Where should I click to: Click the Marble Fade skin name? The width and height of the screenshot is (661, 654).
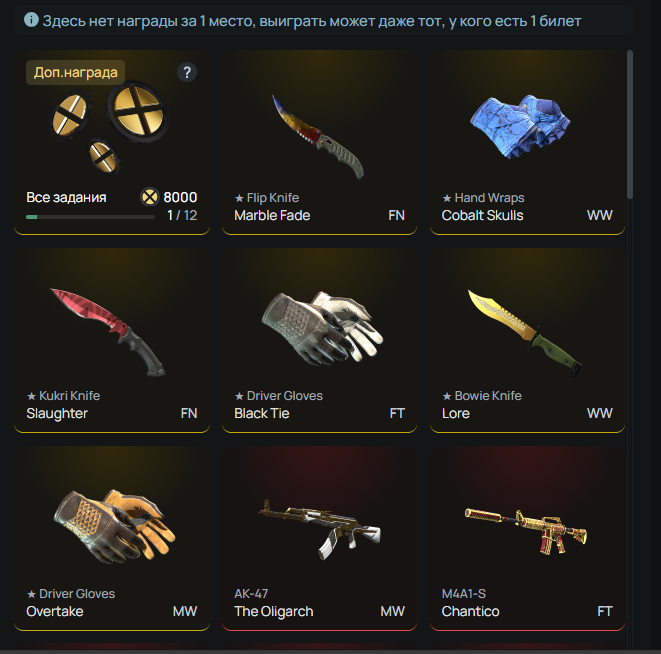point(272,215)
